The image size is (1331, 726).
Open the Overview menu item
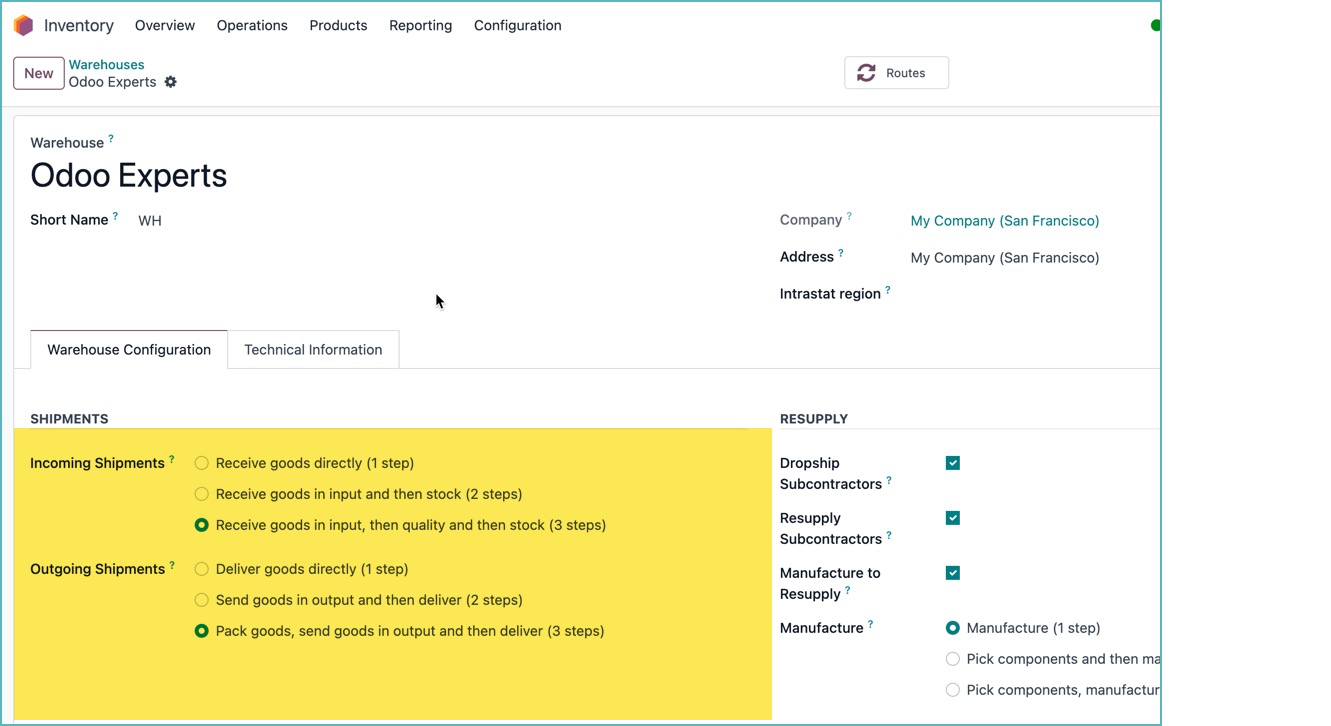tap(165, 25)
